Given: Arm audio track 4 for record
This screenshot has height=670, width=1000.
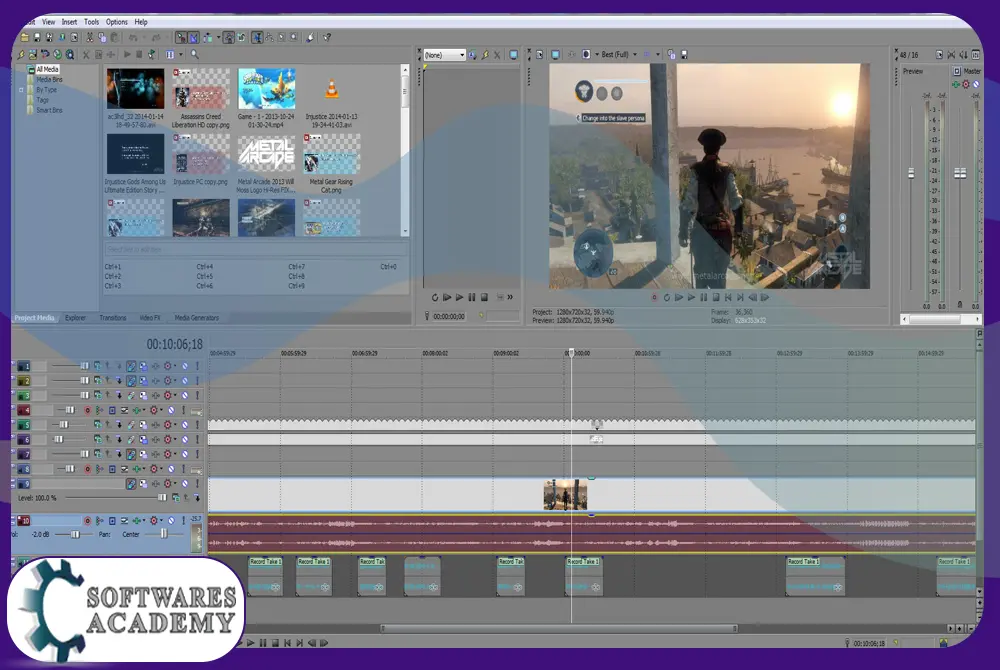Looking at the screenshot, I should tap(87, 410).
